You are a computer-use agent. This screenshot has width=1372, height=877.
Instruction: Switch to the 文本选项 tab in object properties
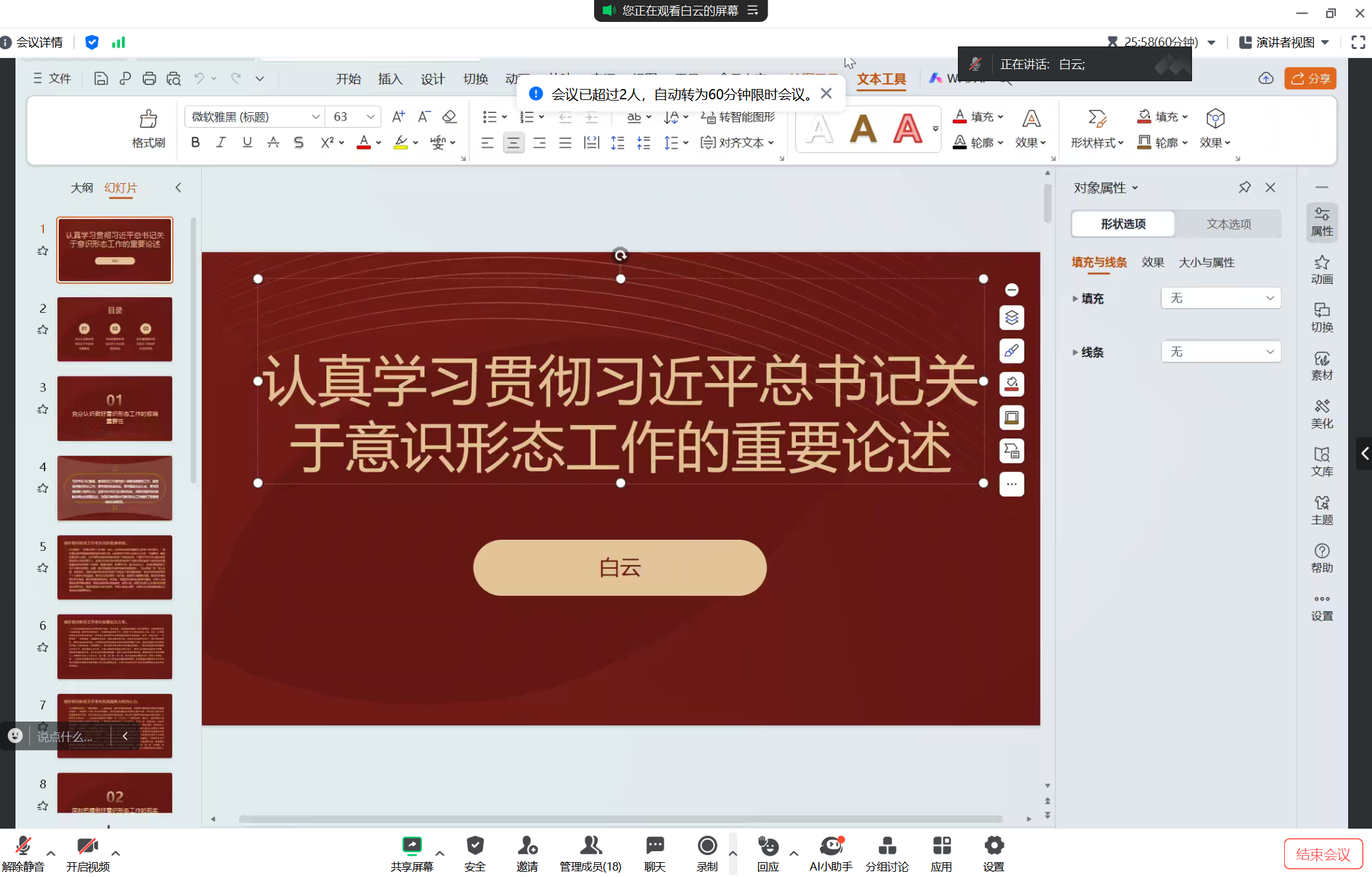[1228, 224]
